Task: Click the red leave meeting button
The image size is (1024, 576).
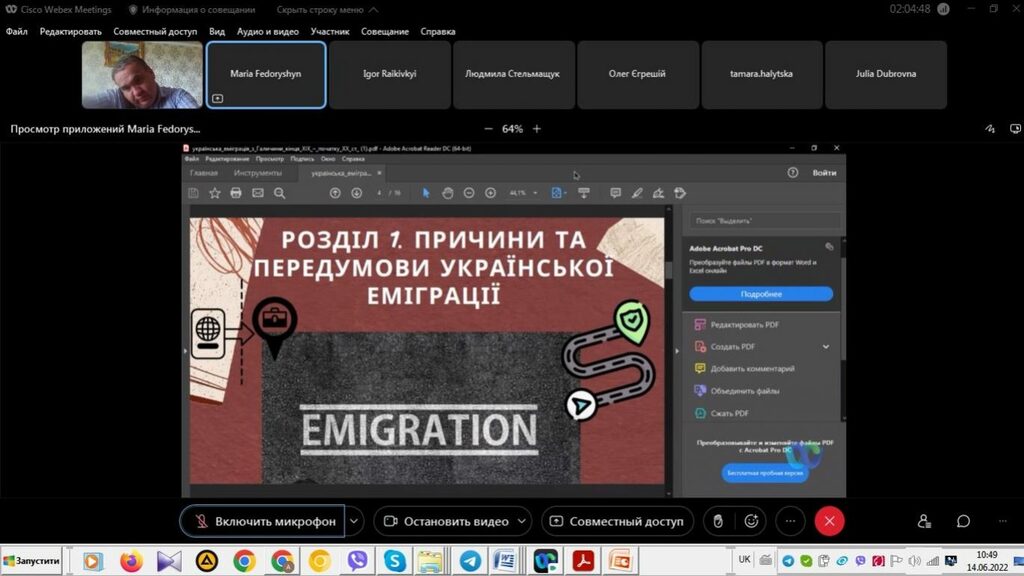Action: [x=829, y=521]
